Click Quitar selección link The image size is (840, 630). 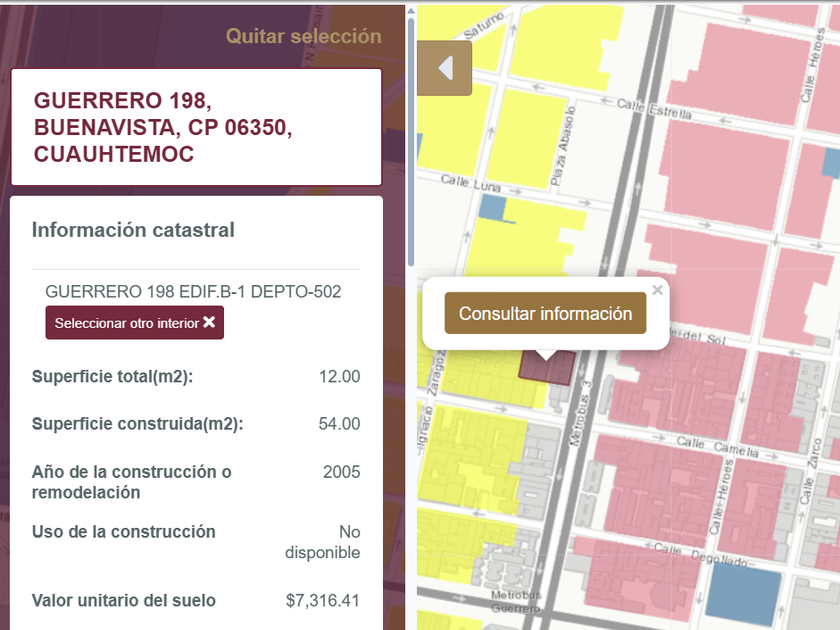pos(304,36)
